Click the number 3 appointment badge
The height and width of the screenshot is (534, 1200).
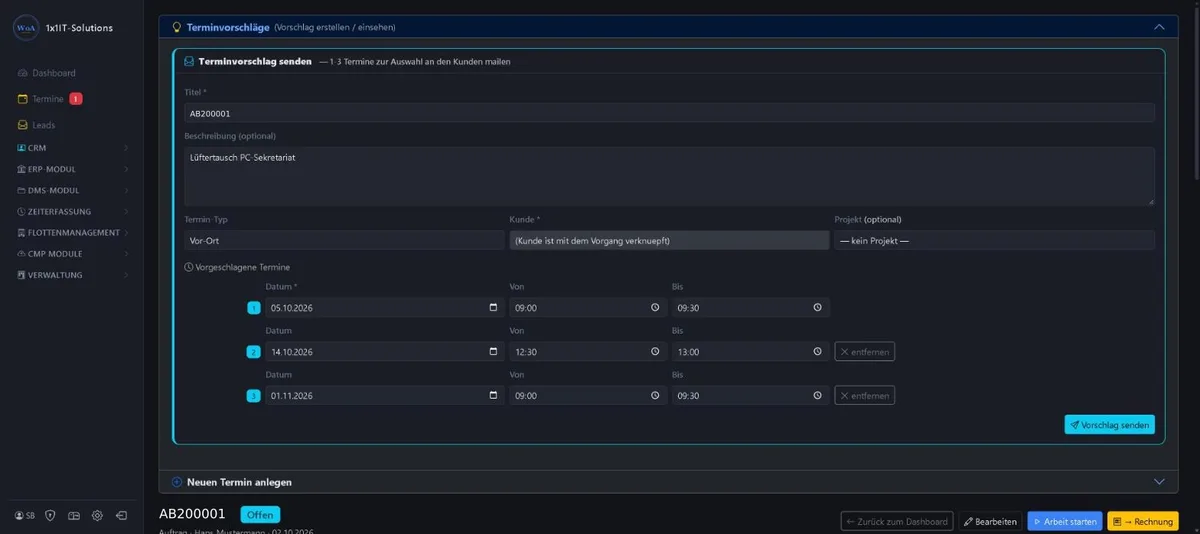pyautogui.click(x=254, y=396)
